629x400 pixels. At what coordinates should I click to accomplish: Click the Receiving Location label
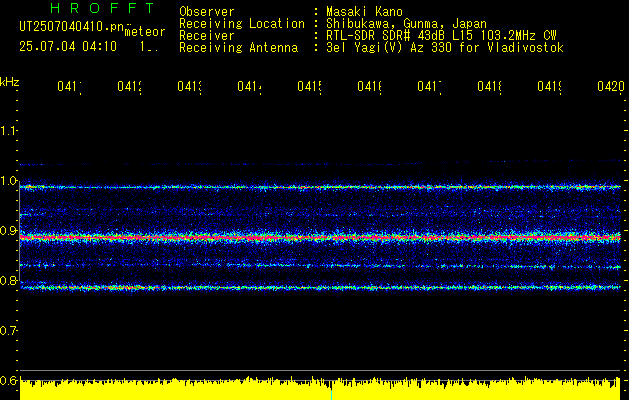click(242, 24)
